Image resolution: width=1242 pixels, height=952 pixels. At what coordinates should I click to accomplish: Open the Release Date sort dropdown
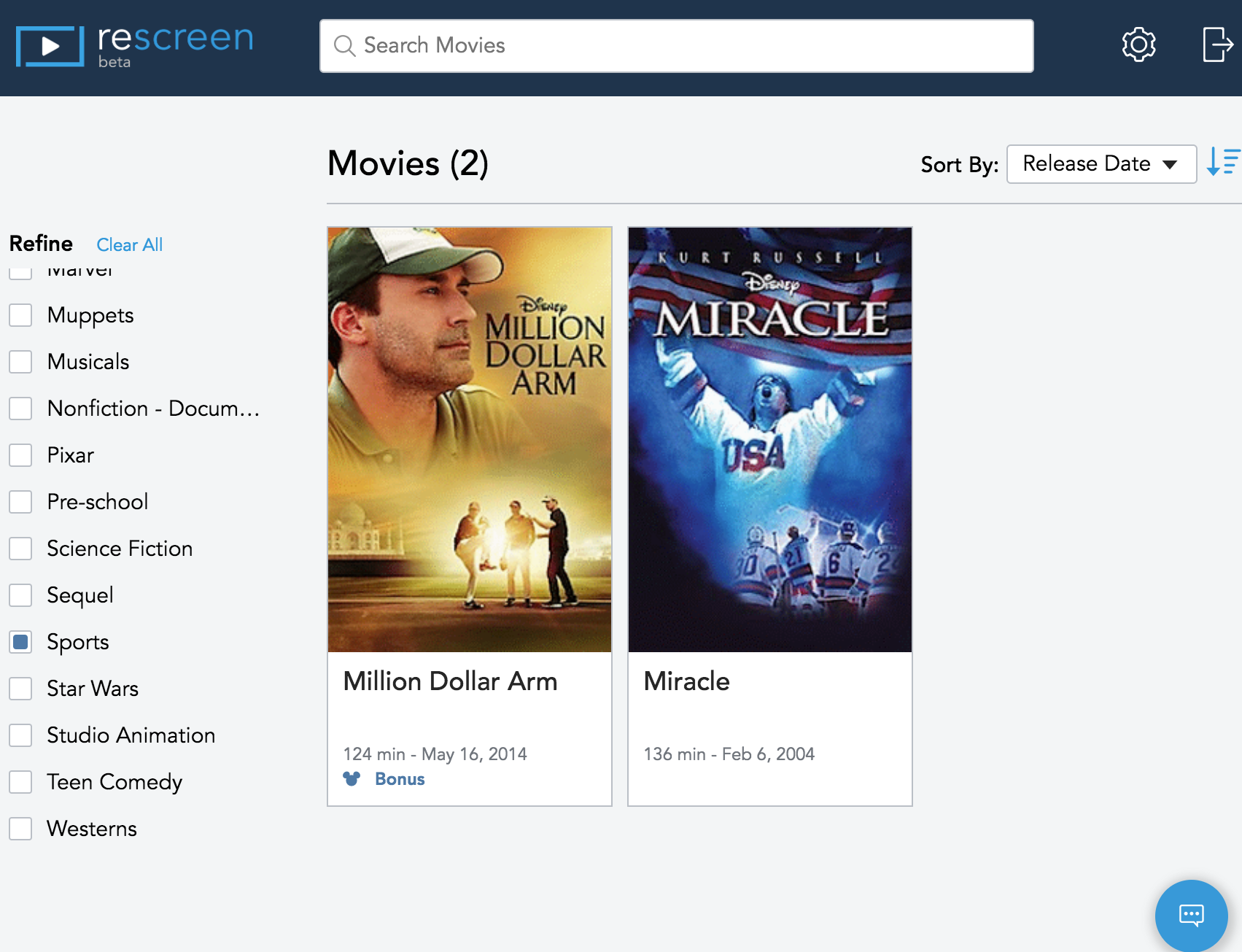[x=1101, y=164]
